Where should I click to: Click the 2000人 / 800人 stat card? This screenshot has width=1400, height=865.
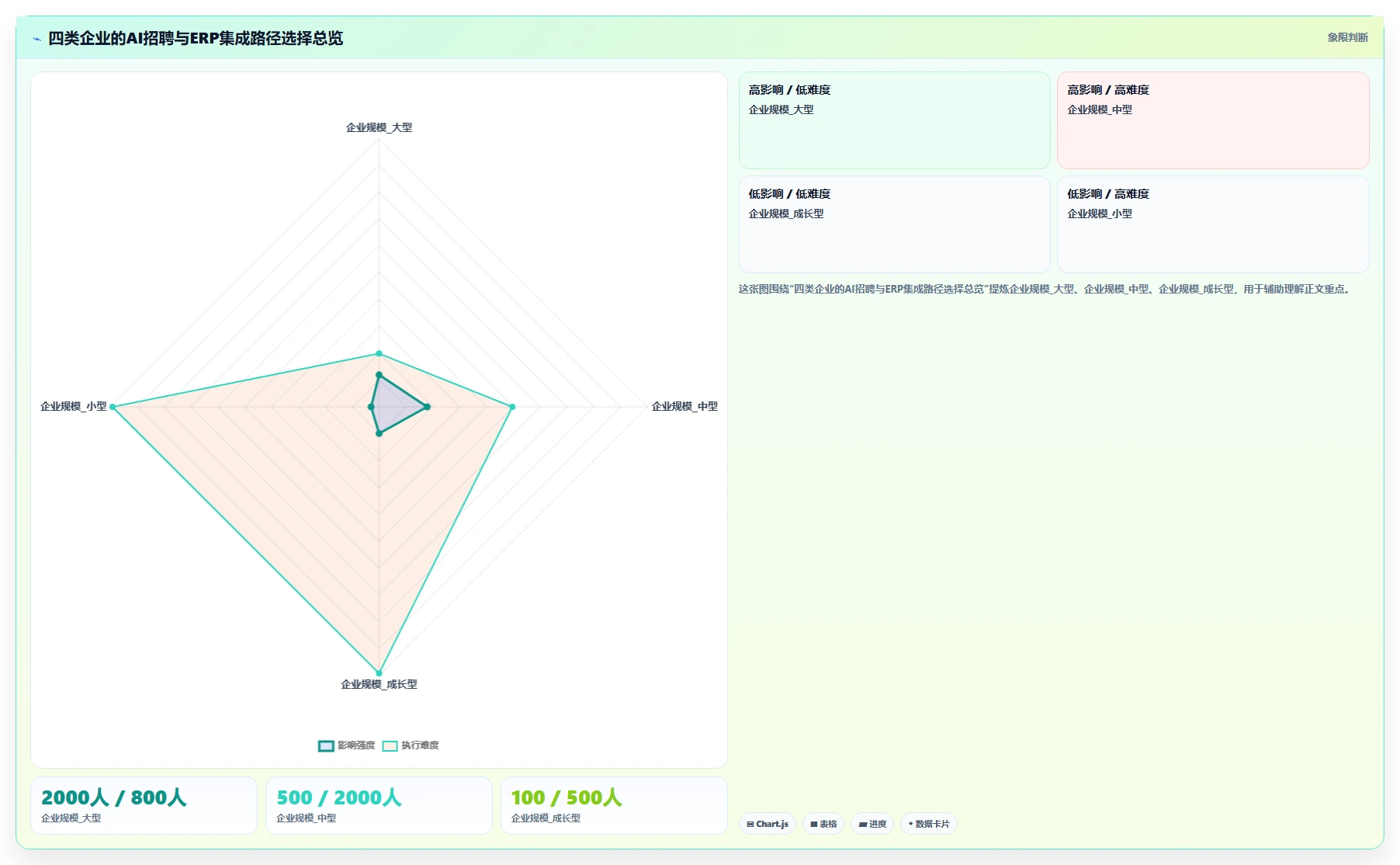point(144,806)
